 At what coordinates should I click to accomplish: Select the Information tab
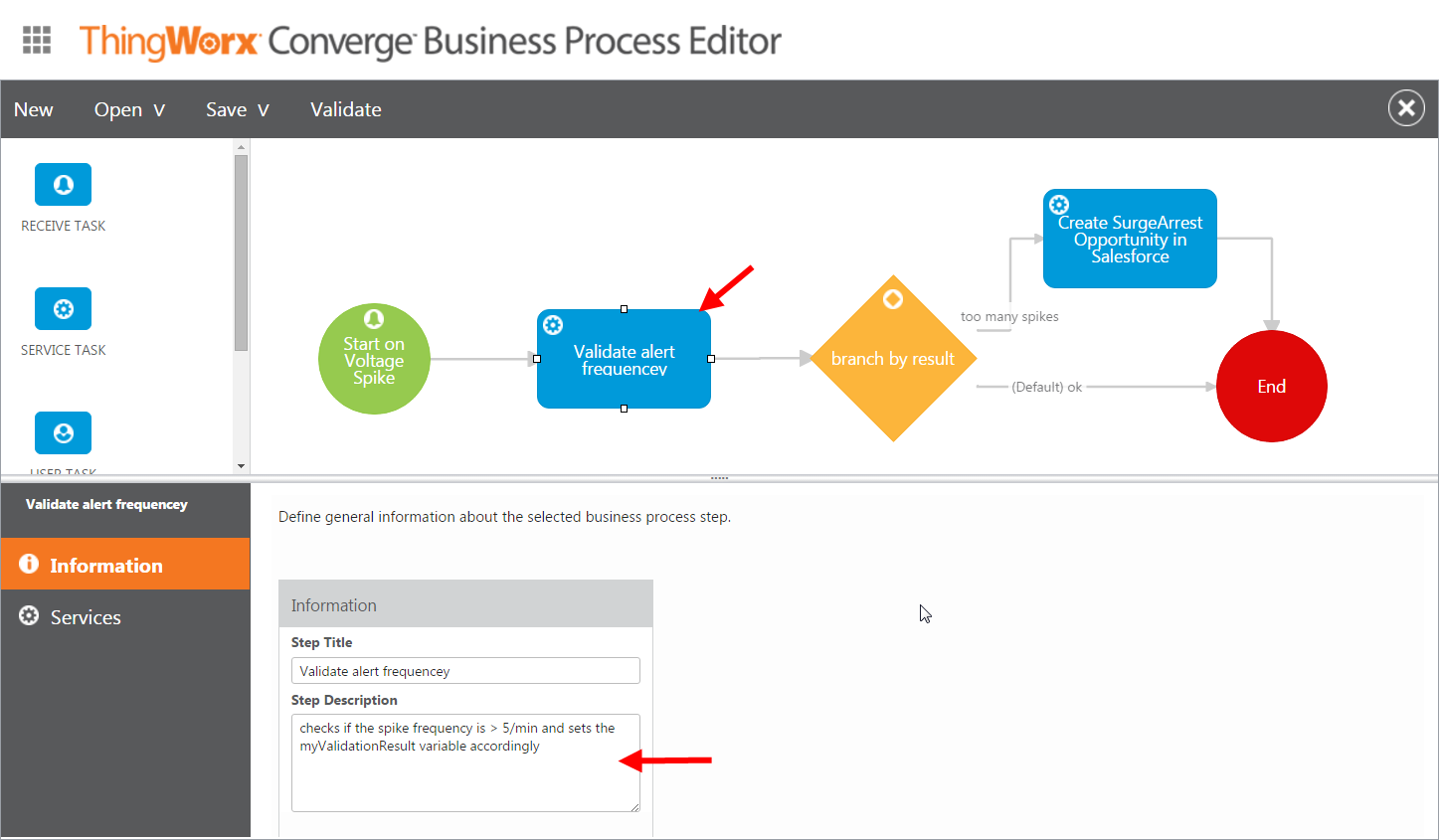click(x=125, y=565)
